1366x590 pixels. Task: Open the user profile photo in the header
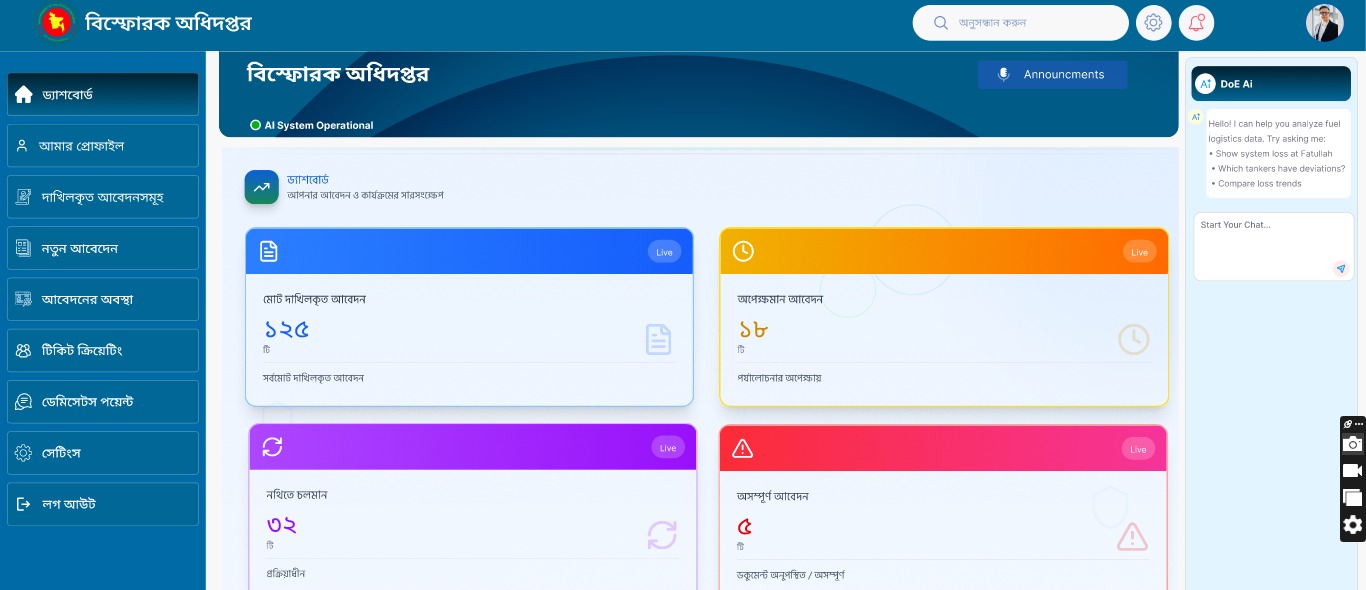[1325, 23]
